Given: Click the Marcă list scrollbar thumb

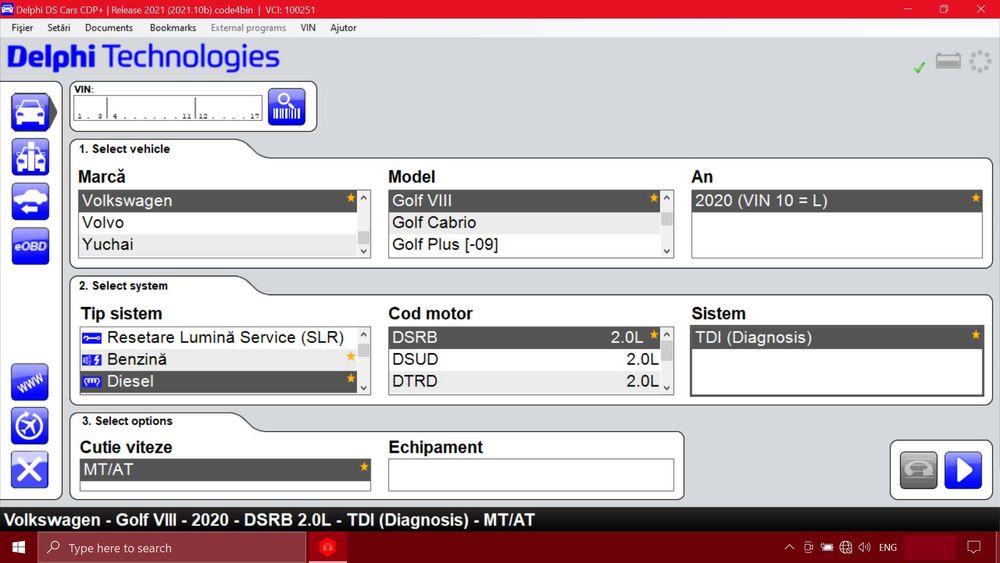Looking at the screenshot, I should tap(364, 237).
